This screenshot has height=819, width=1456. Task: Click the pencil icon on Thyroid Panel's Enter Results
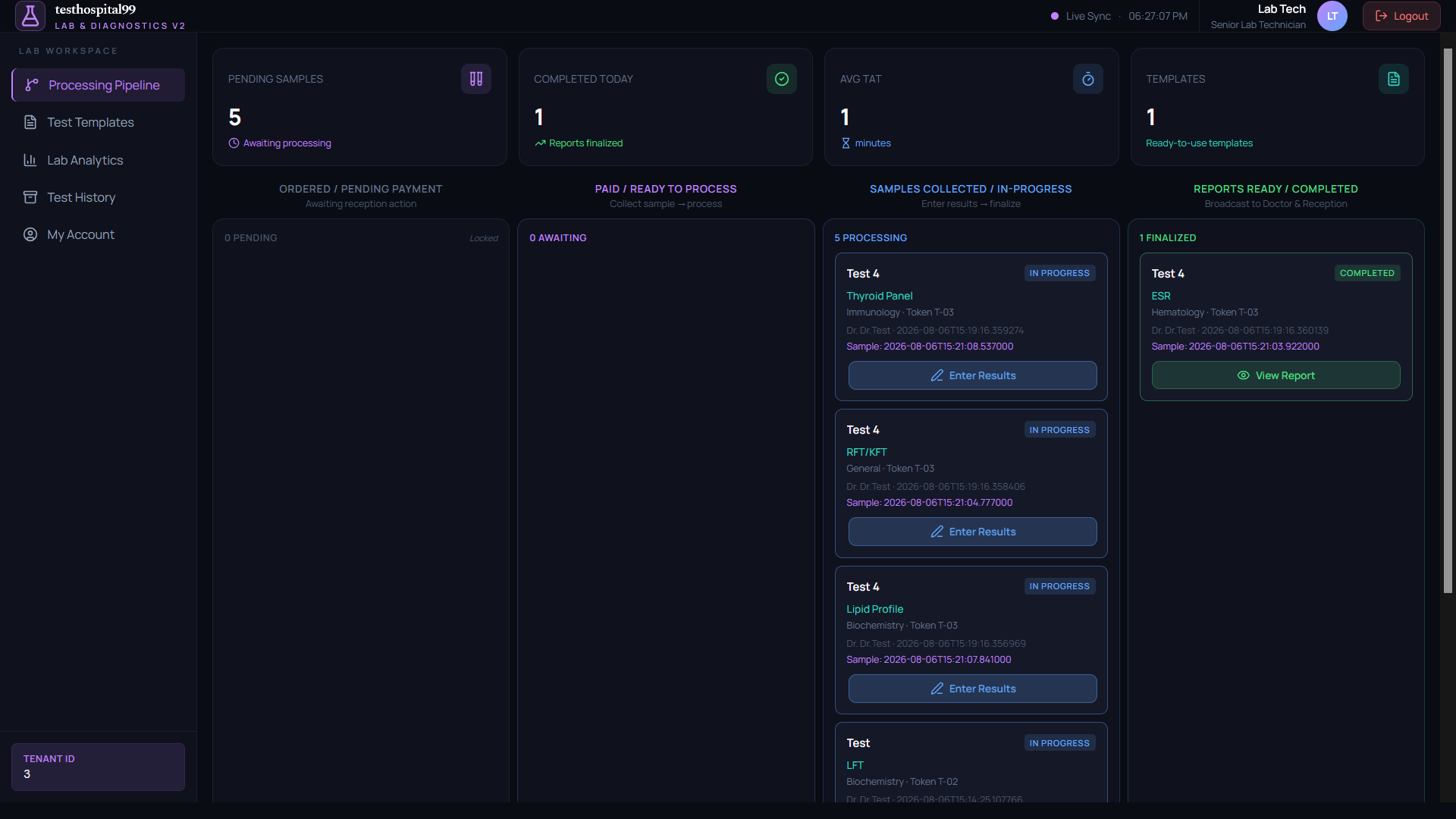coord(937,375)
